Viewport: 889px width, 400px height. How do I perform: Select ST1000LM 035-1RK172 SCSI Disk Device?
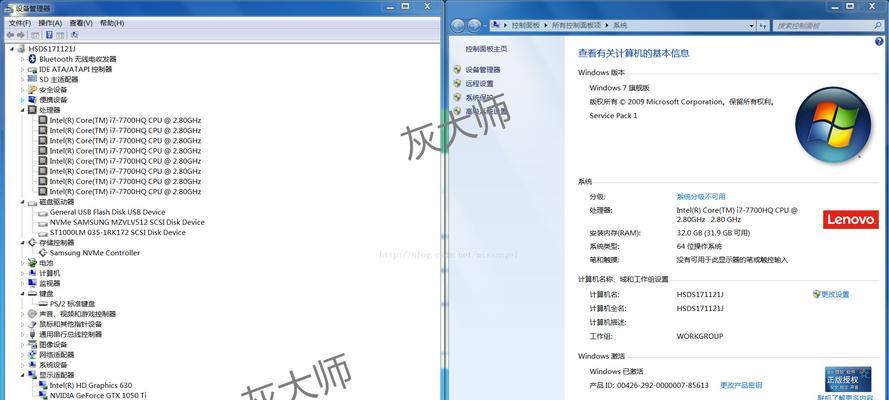tap(117, 232)
